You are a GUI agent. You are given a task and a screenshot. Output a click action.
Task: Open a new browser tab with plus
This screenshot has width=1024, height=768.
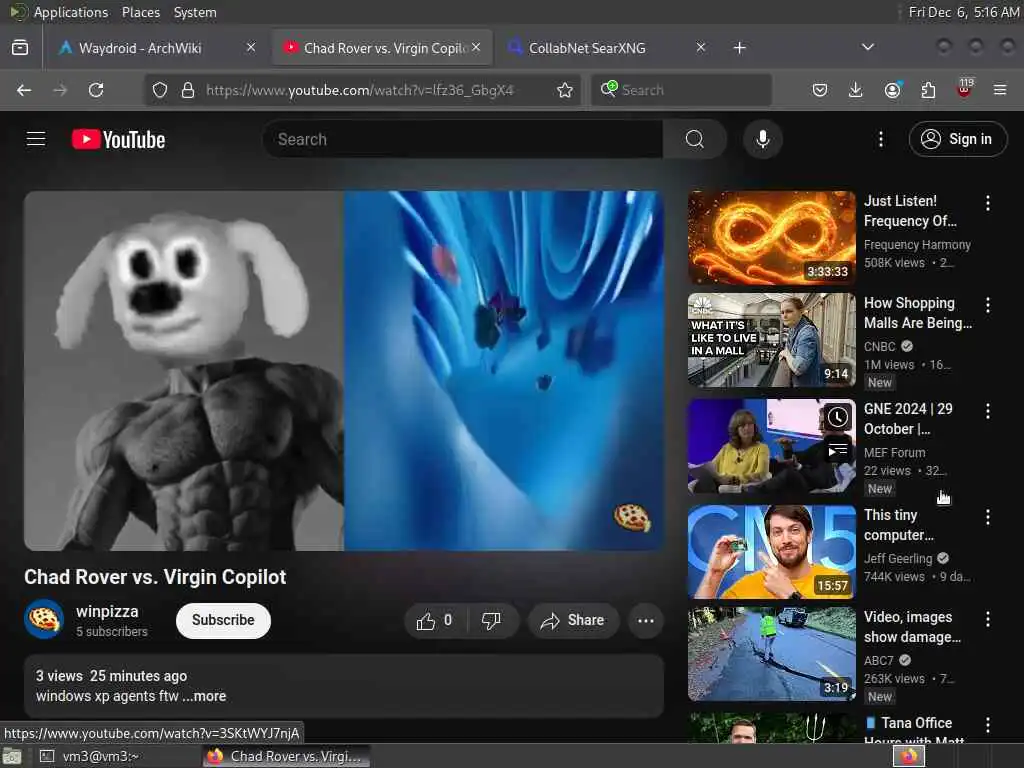739,48
